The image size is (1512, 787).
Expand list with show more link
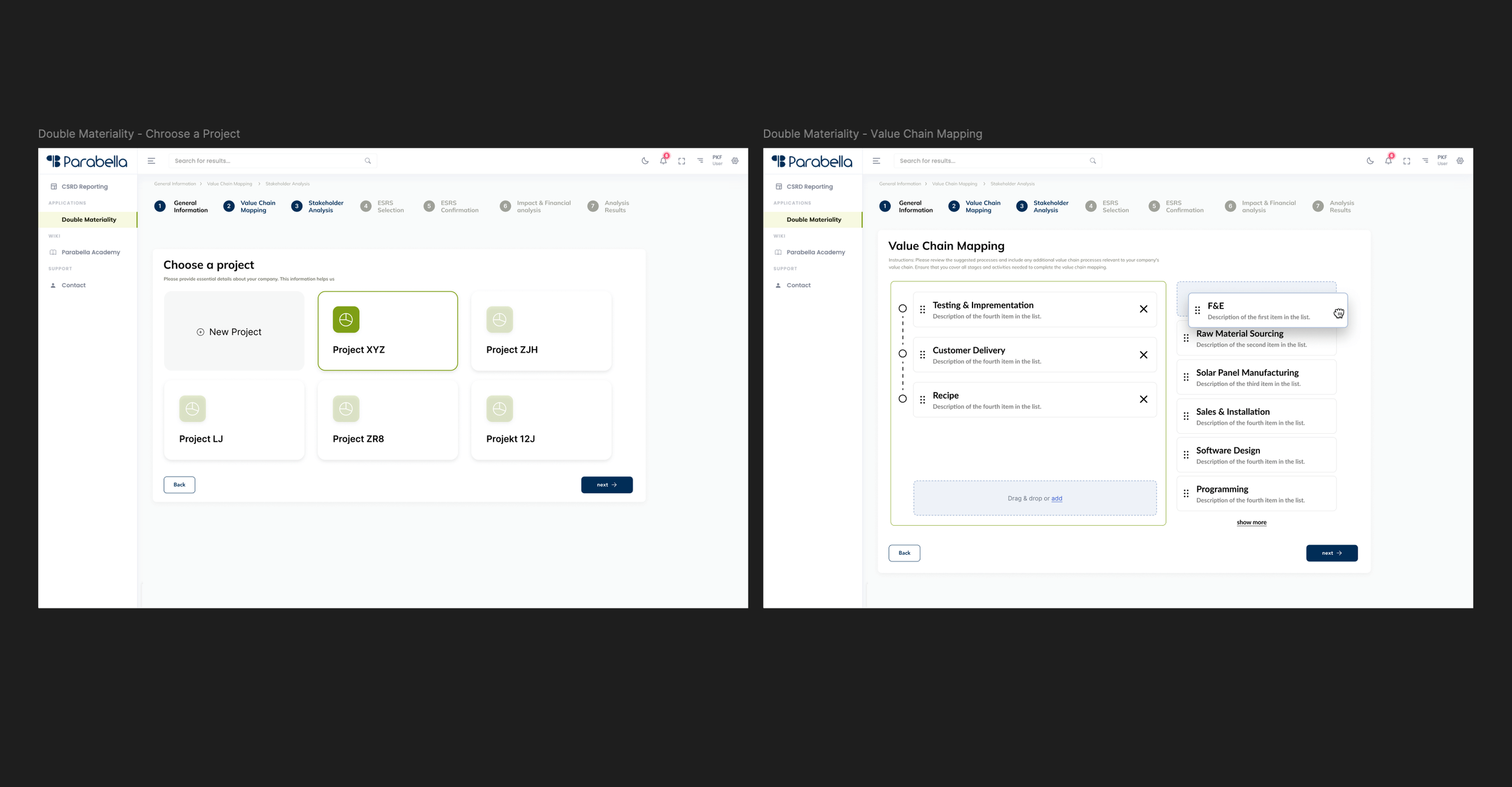coord(1251,523)
